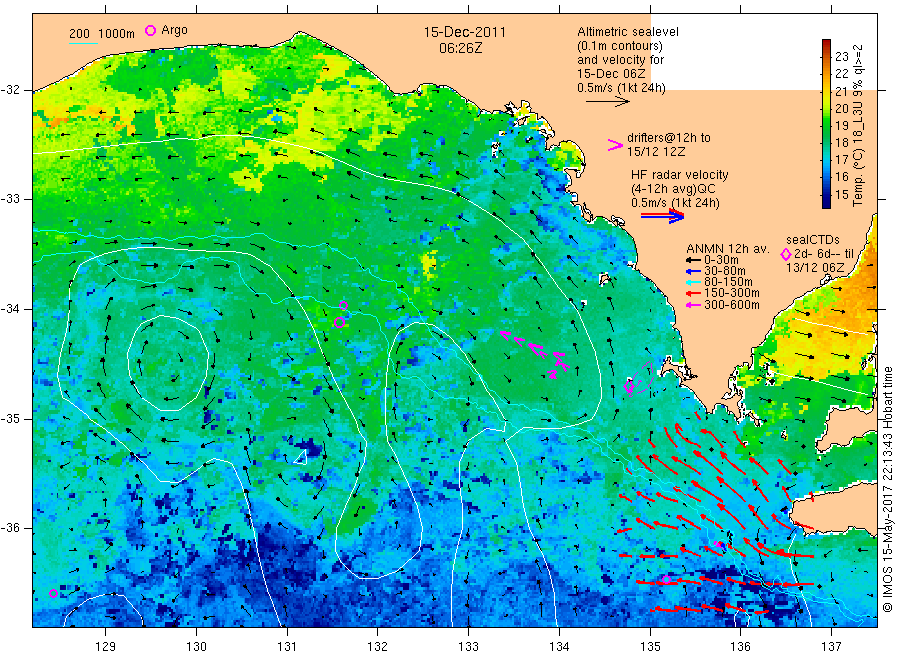This screenshot has width=900, height=660.
Task: Click the "300-600m" depth label
Action: (732, 305)
